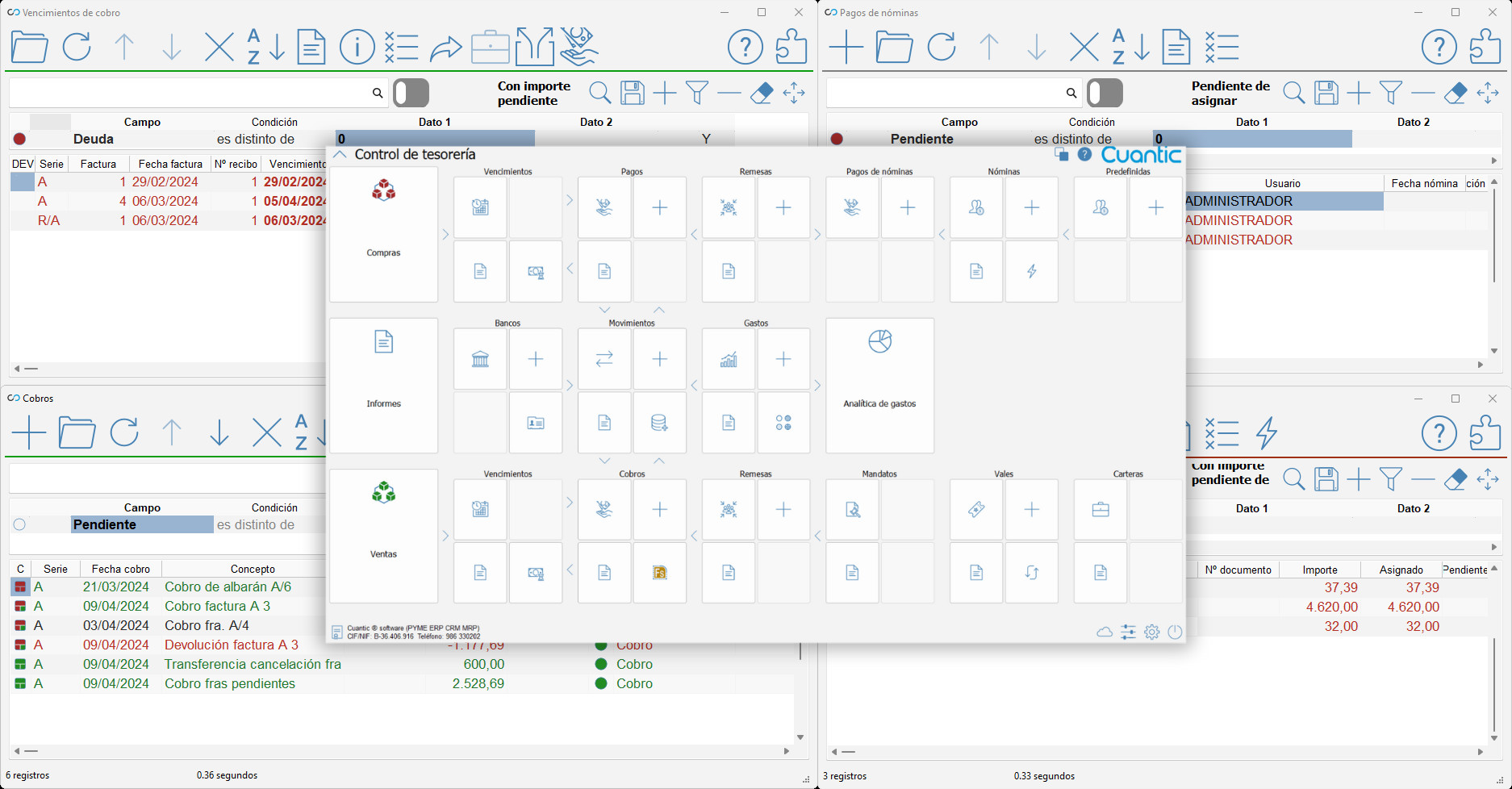Open settings gear in Control de tesorería footer
Screen dimensions: 1512x789
[1151, 632]
